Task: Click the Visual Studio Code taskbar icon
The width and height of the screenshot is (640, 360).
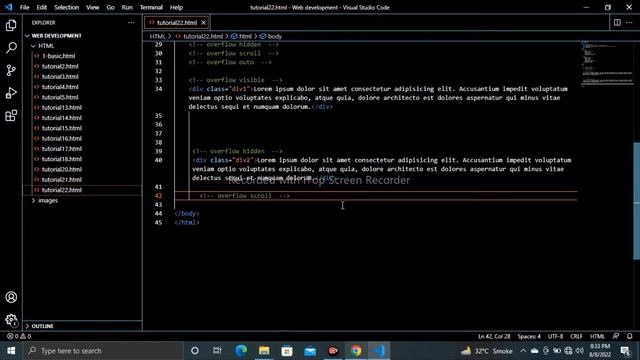Action: [x=379, y=351]
